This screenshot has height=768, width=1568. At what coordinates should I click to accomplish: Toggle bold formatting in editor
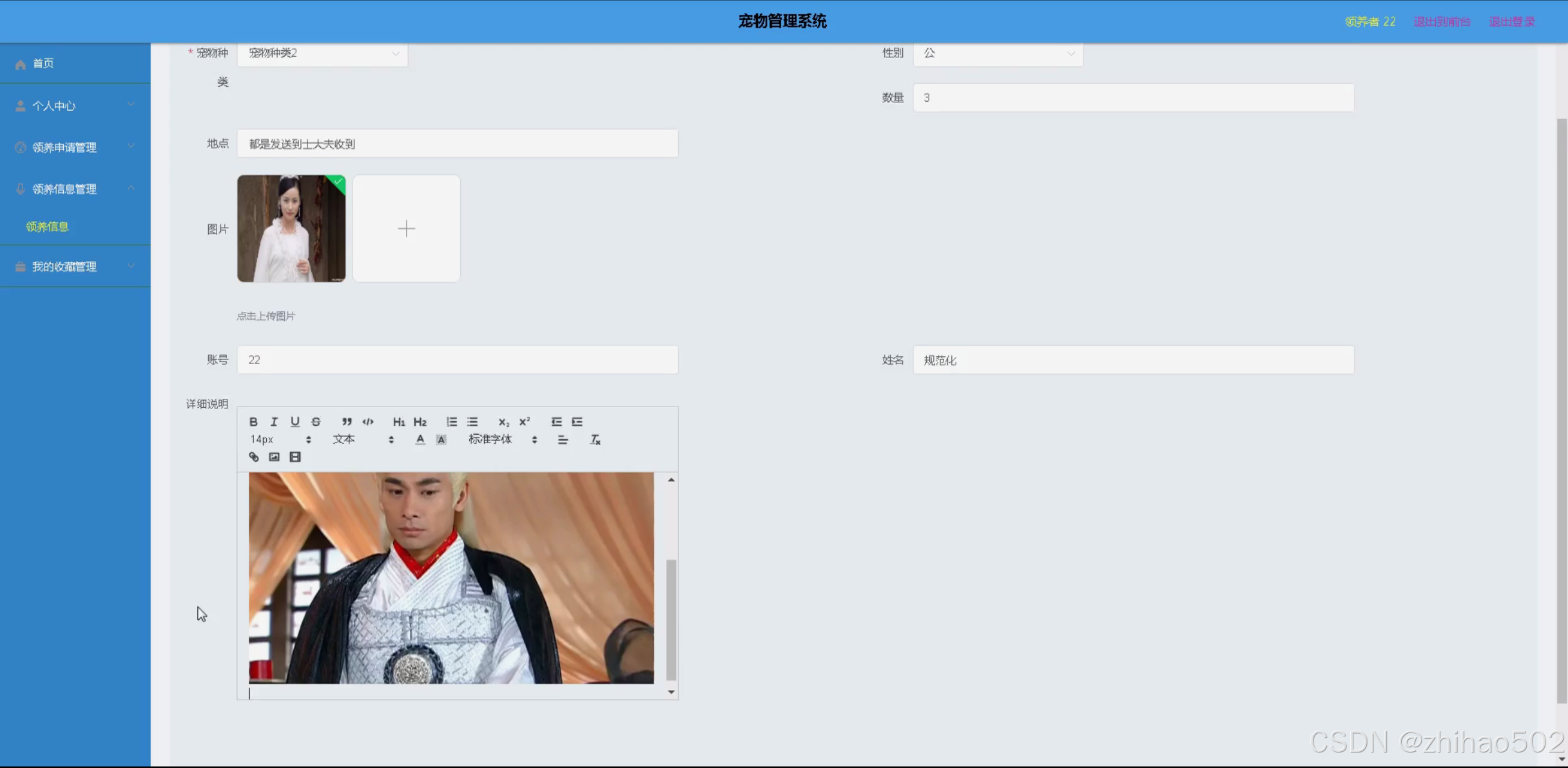253,421
